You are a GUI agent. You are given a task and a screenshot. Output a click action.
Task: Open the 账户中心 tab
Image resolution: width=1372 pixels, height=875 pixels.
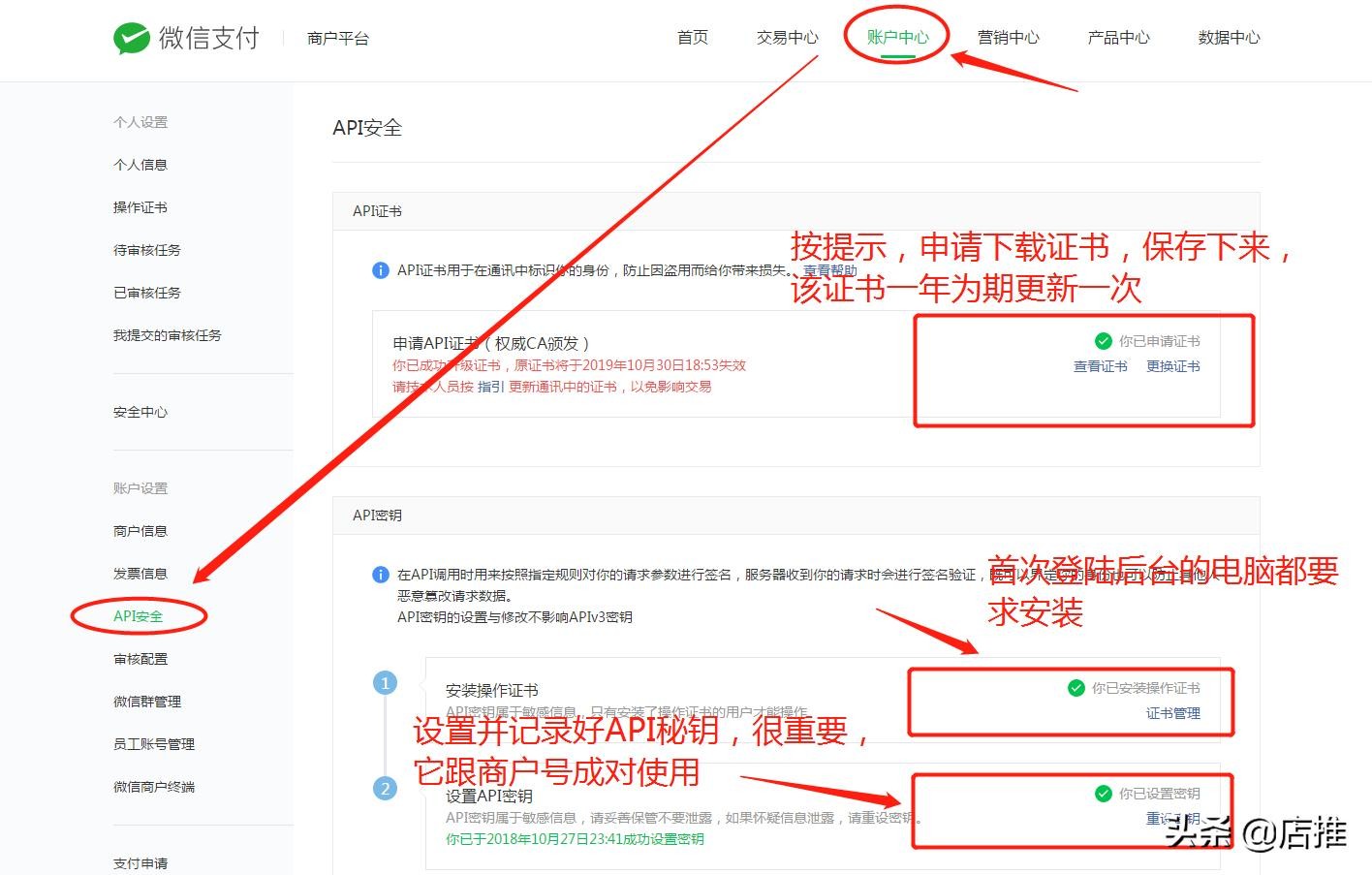pyautogui.click(x=897, y=38)
